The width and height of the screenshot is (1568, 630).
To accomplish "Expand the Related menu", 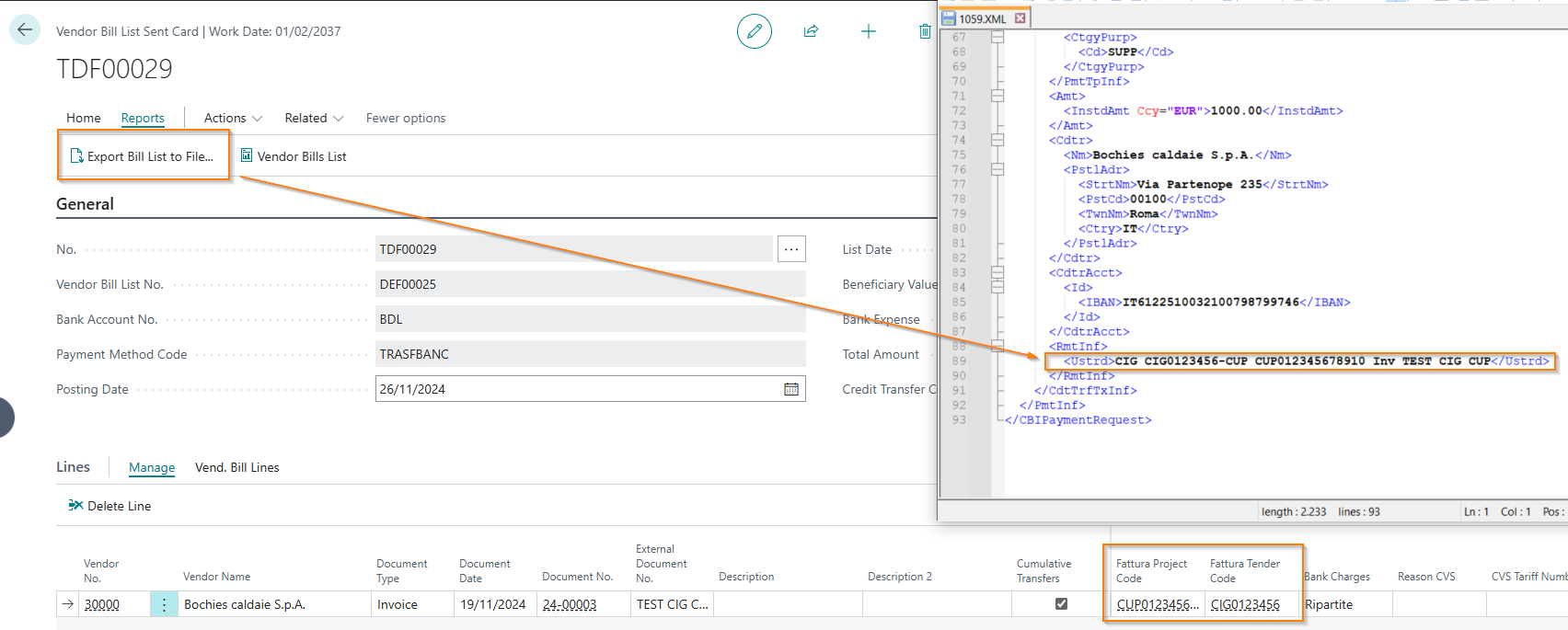I will coord(314,118).
